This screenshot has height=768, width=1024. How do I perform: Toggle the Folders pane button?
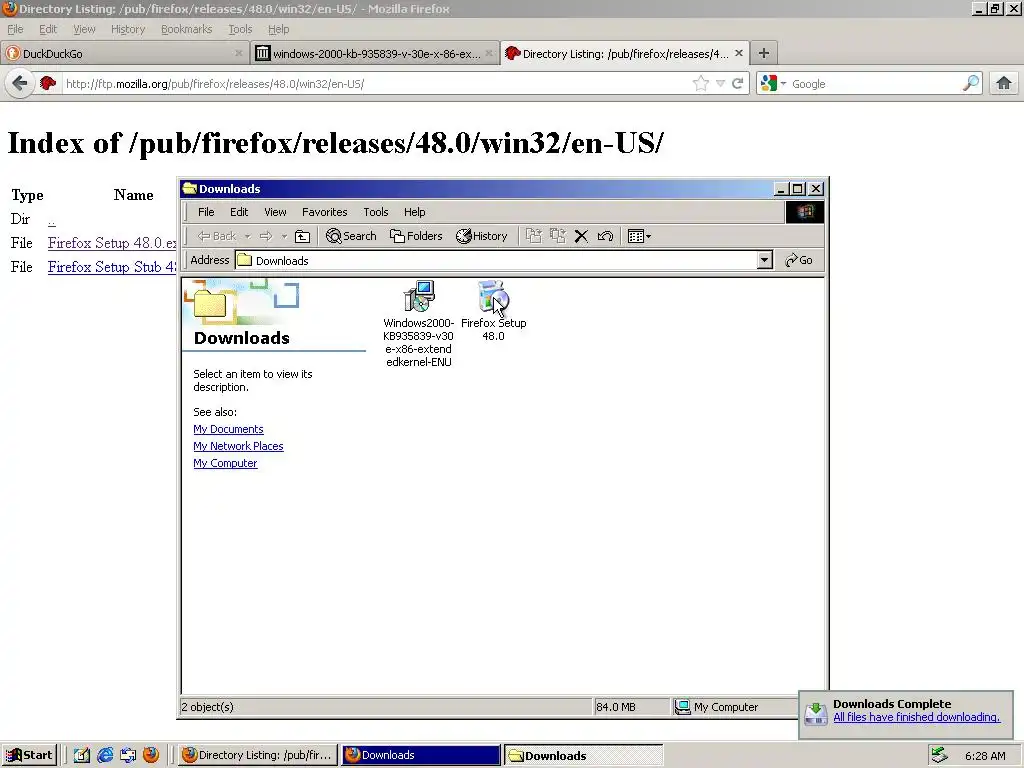[416, 236]
